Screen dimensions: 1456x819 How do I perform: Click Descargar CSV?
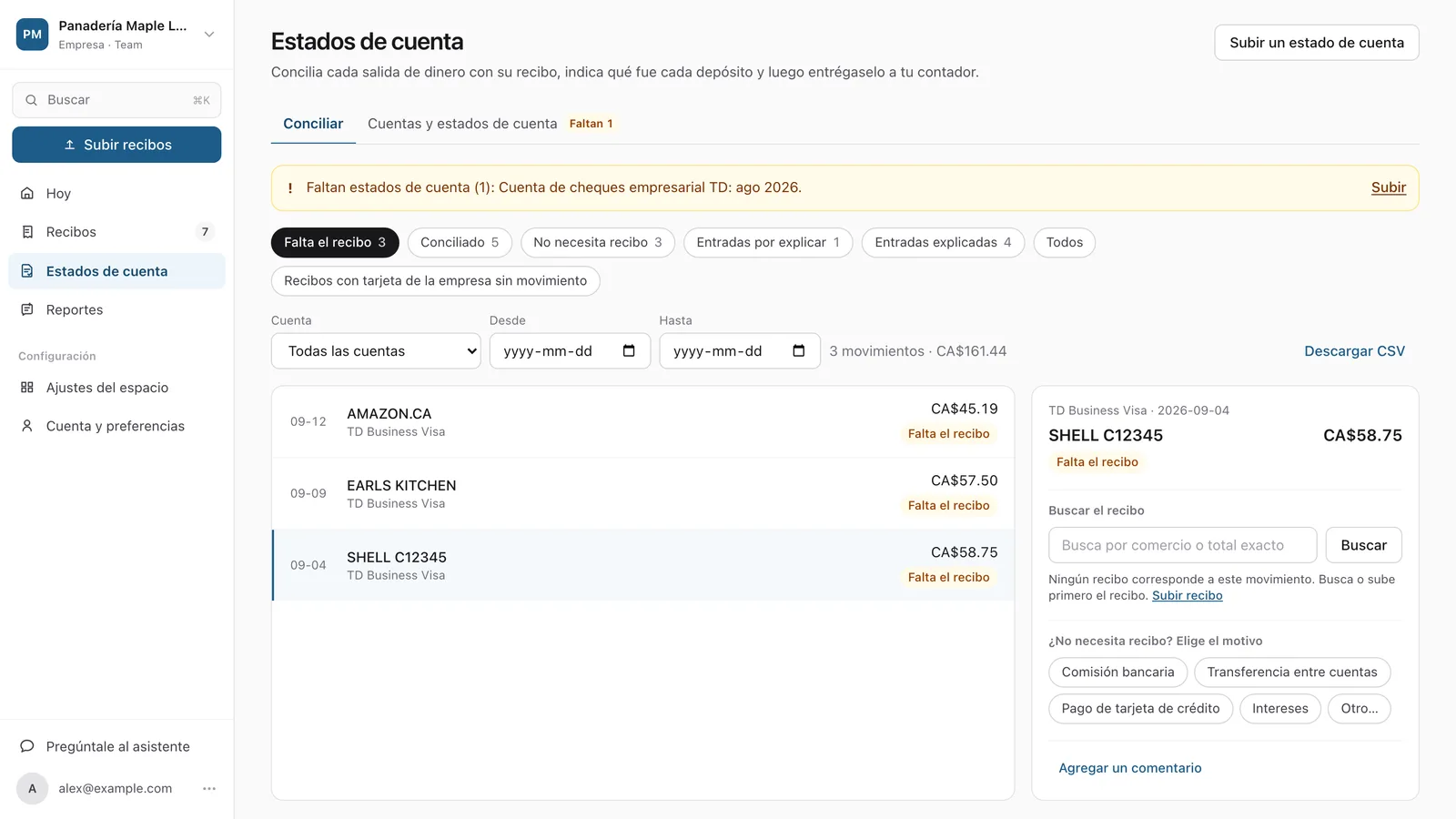pos(1354,351)
